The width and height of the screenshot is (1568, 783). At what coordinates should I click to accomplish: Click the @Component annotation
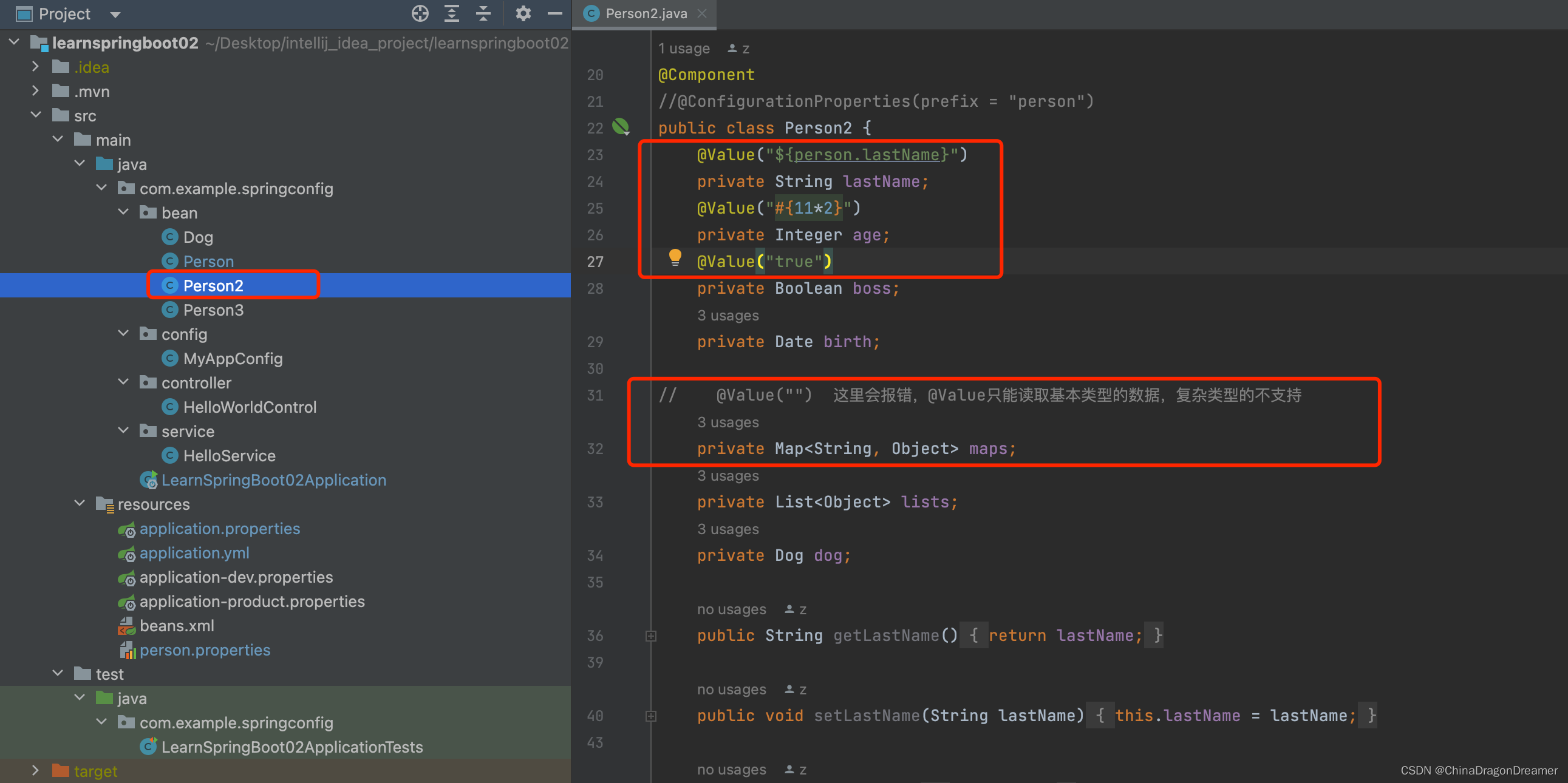pyautogui.click(x=706, y=75)
